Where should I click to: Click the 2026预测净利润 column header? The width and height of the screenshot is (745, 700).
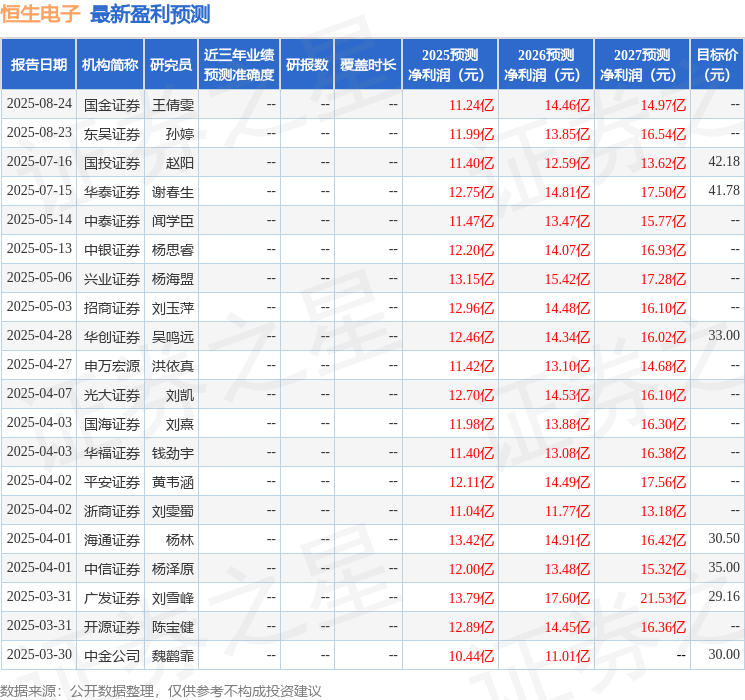pos(546,65)
